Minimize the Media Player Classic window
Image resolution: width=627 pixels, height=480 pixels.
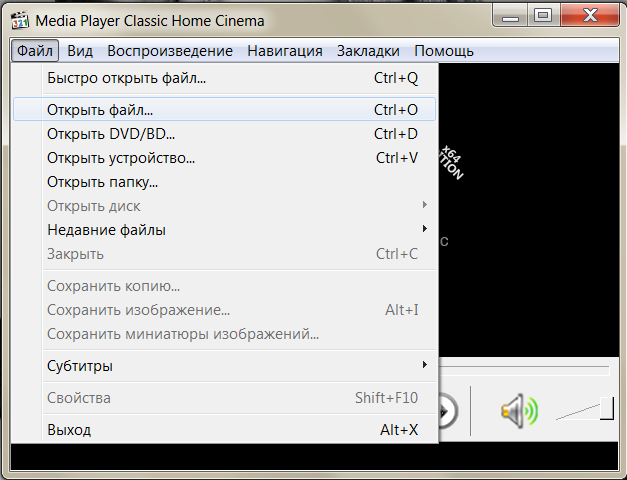(x=511, y=16)
